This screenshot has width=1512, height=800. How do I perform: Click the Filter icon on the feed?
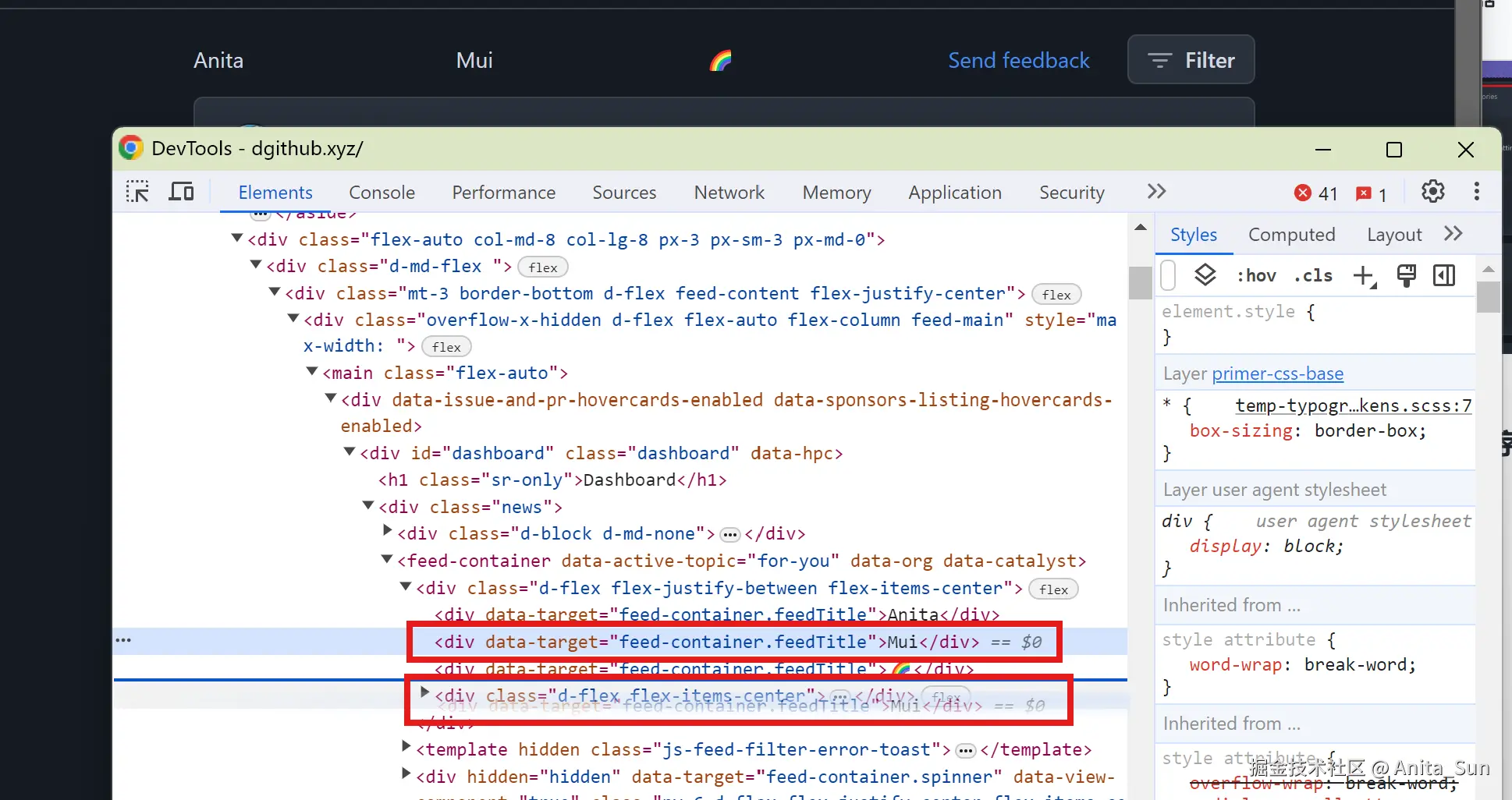coord(1159,61)
